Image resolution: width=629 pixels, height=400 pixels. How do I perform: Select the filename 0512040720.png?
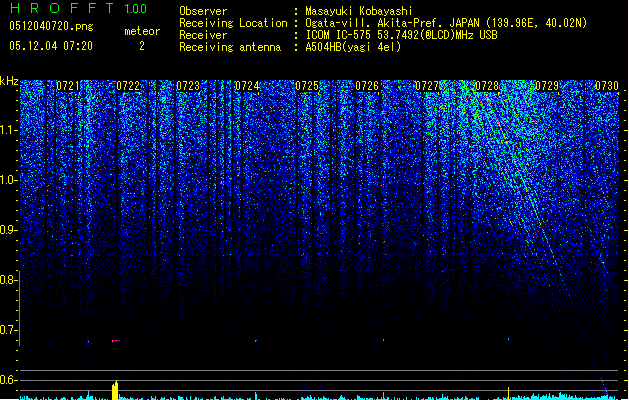[x=51, y=26]
